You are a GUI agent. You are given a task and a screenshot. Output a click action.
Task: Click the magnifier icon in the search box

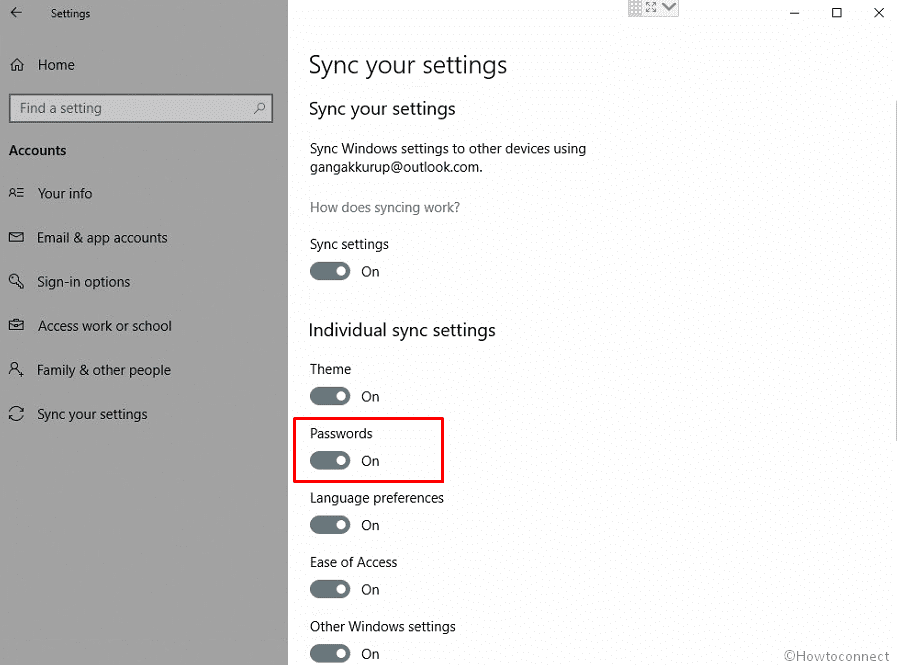click(258, 107)
